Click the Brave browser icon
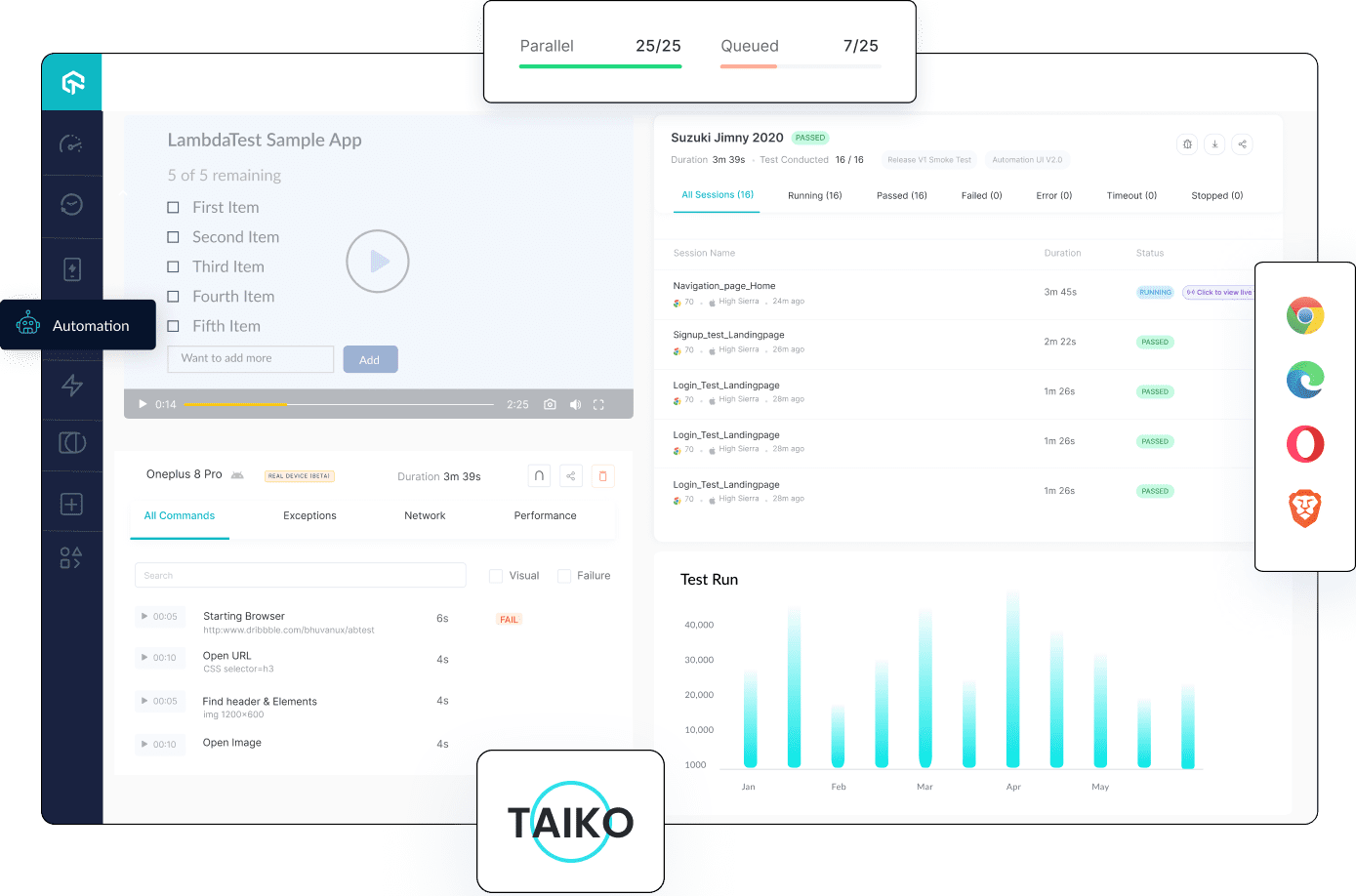Viewport: 1356px width, 896px height. pyautogui.click(x=1305, y=509)
